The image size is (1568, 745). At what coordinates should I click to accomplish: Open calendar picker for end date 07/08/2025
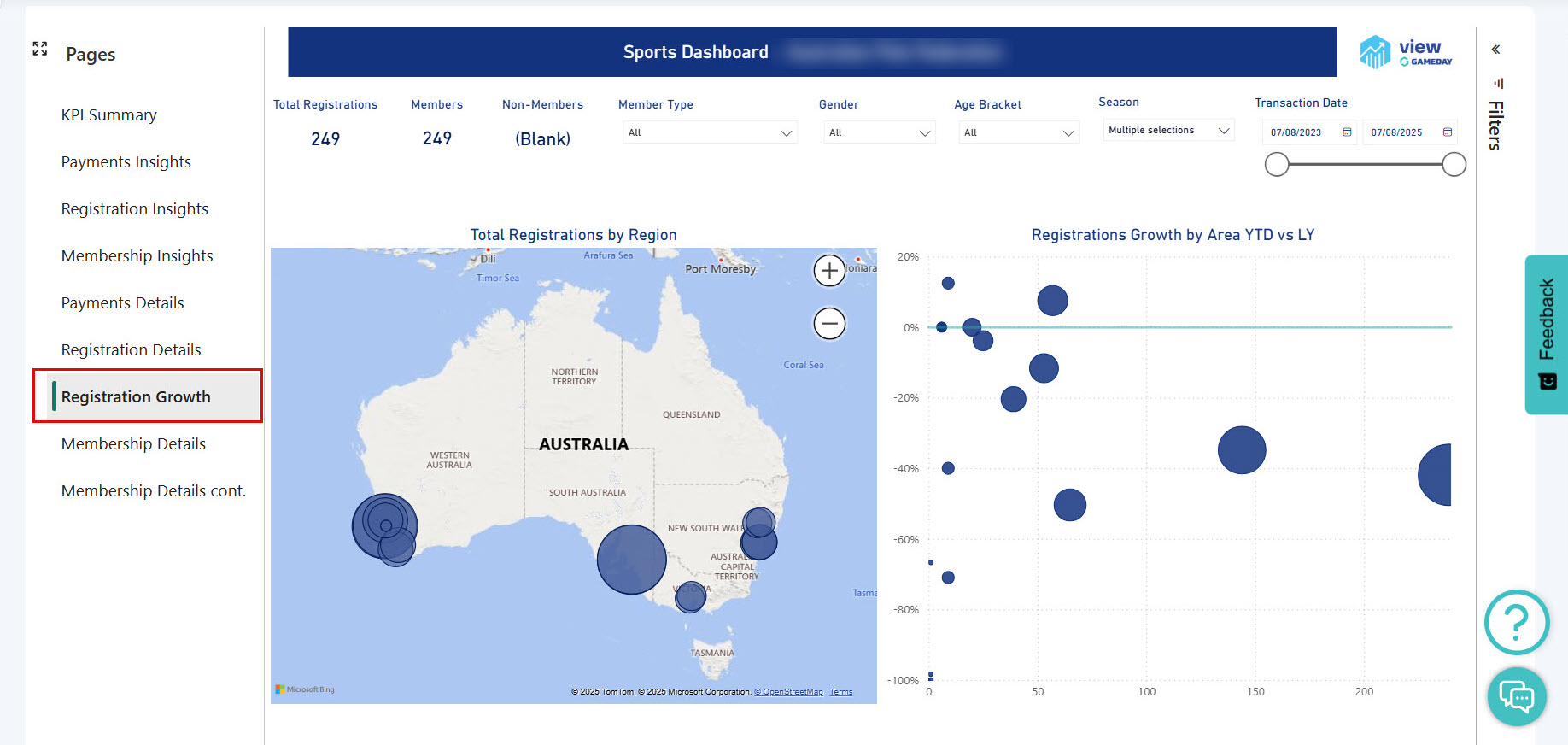click(x=1448, y=132)
